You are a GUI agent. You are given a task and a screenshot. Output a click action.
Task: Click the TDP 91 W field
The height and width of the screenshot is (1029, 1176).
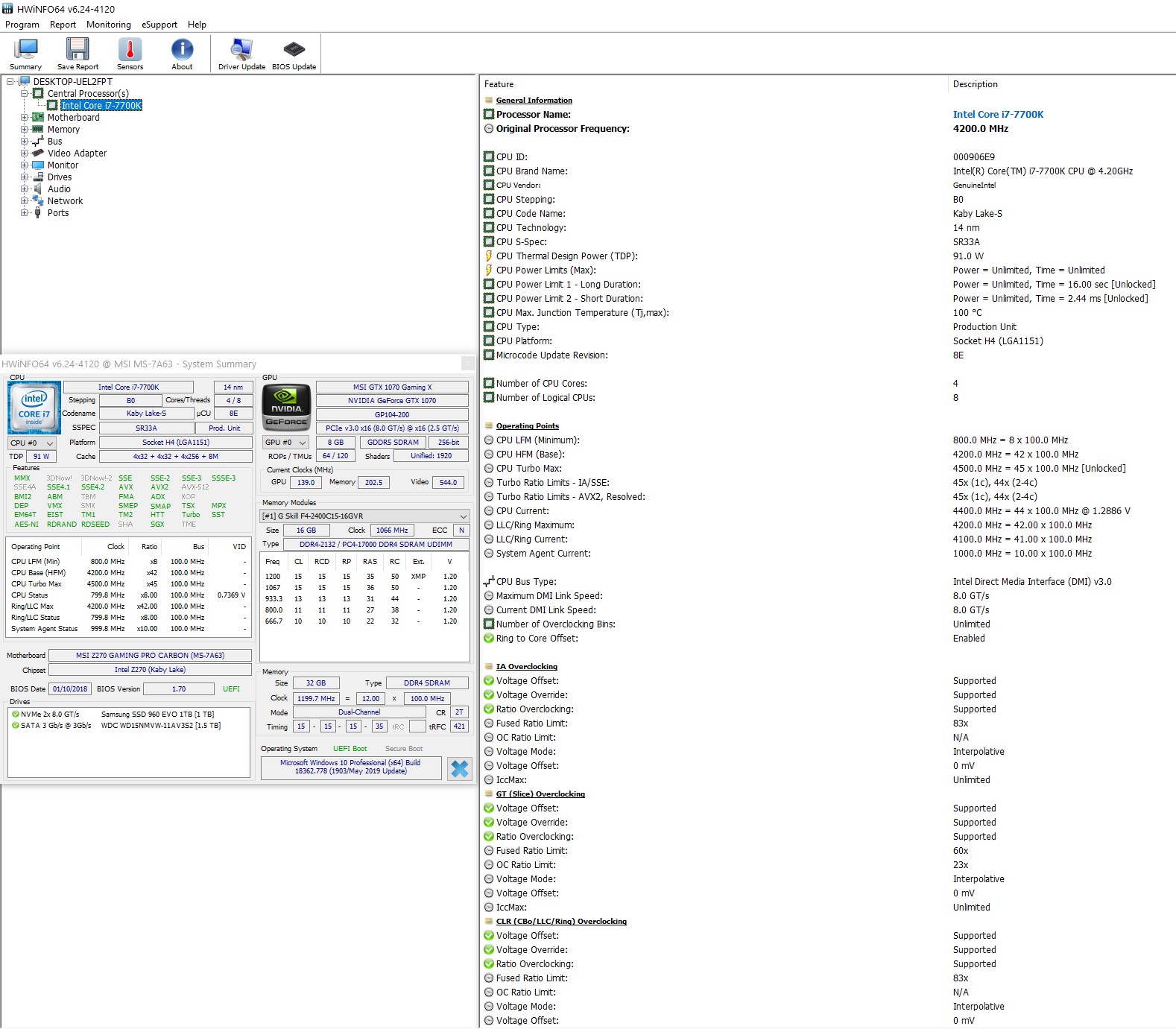point(41,457)
